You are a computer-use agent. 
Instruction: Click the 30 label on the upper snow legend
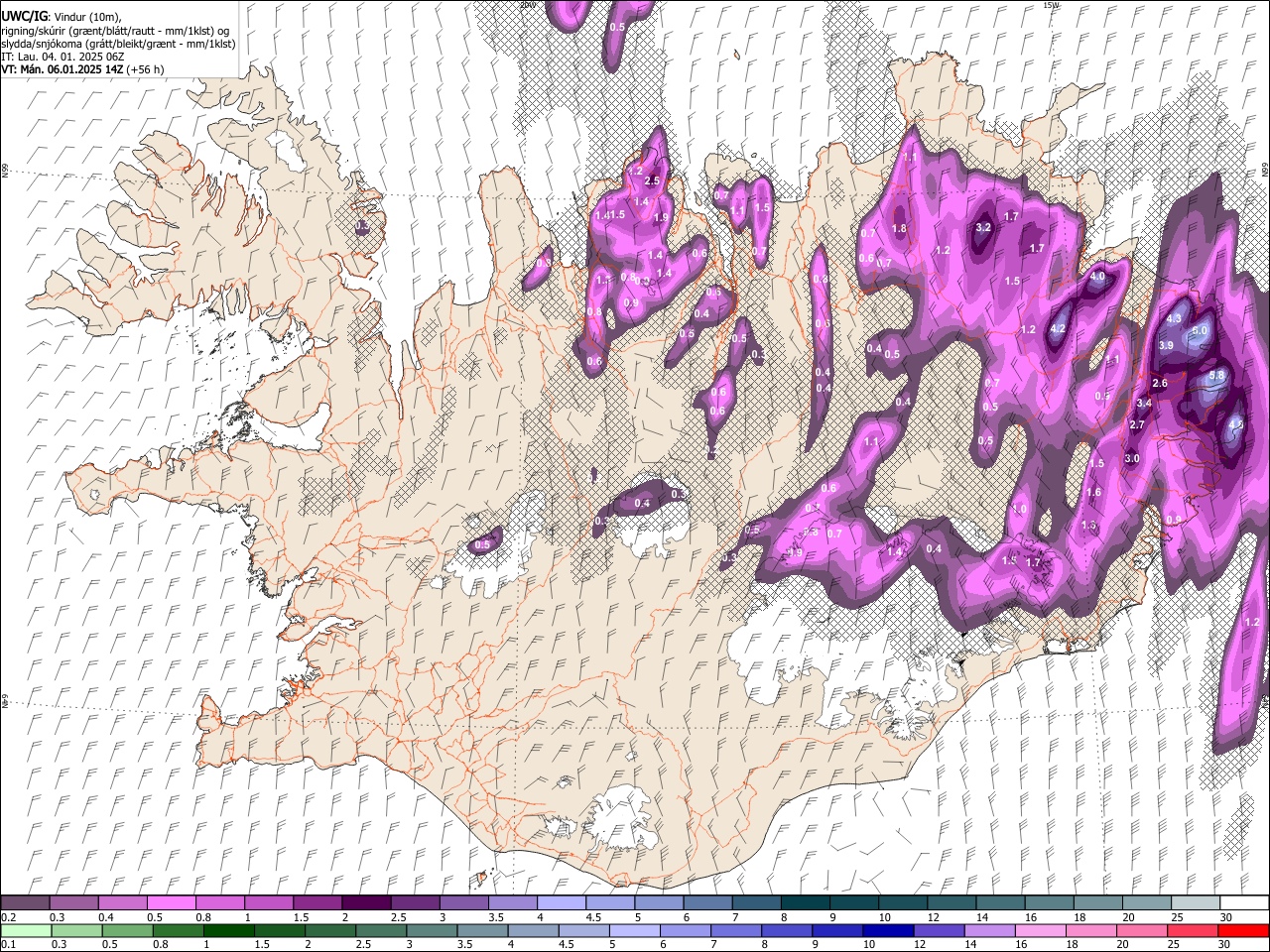(1226, 917)
